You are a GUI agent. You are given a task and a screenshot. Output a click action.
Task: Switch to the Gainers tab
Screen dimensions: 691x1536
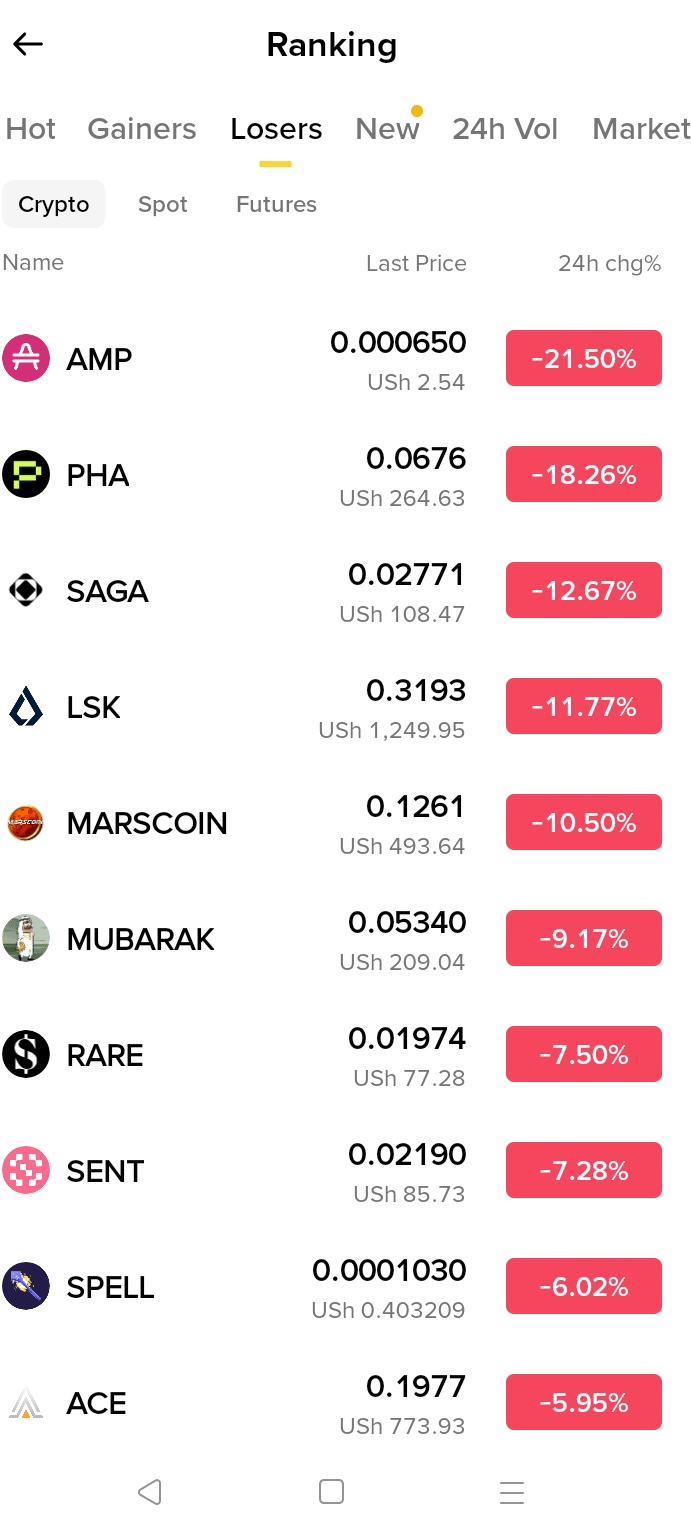coord(142,129)
